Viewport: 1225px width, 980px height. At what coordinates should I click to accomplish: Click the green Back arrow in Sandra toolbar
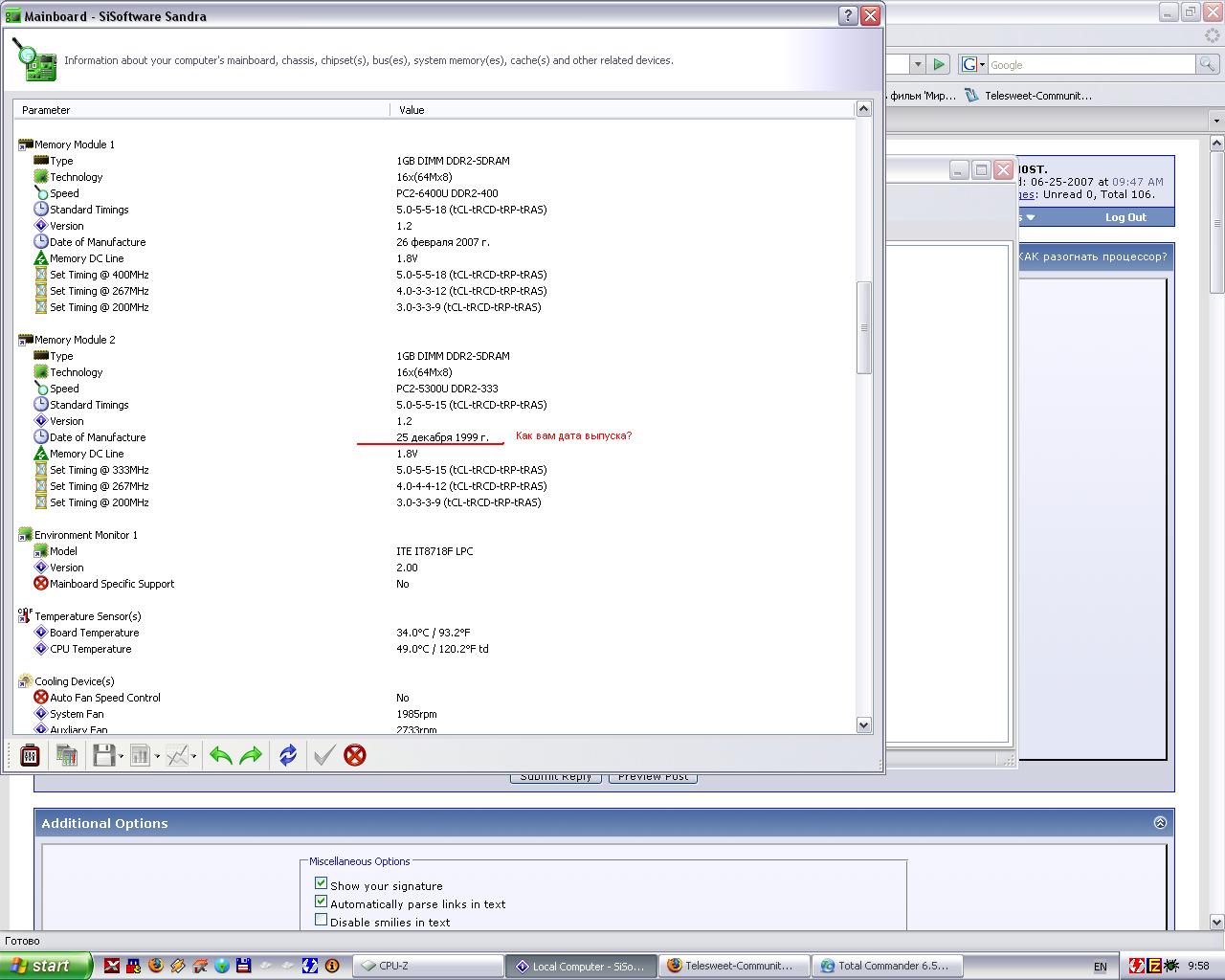[221, 755]
